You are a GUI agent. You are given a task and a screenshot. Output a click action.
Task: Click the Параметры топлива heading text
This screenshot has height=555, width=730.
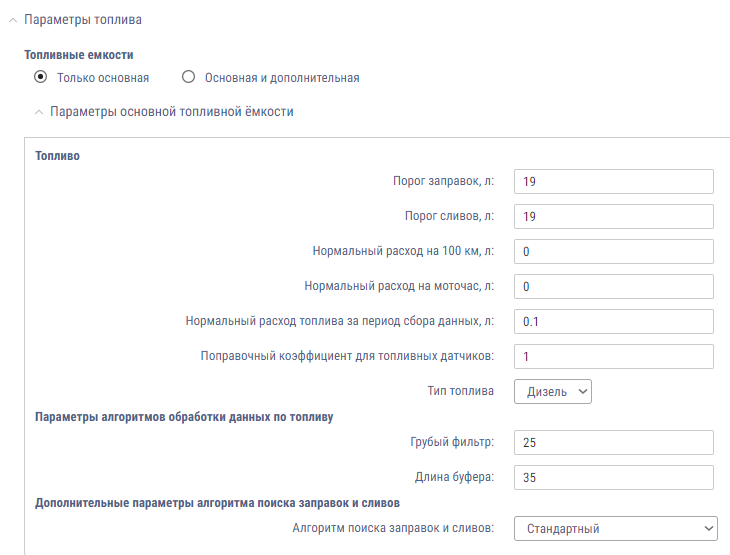(x=82, y=20)
